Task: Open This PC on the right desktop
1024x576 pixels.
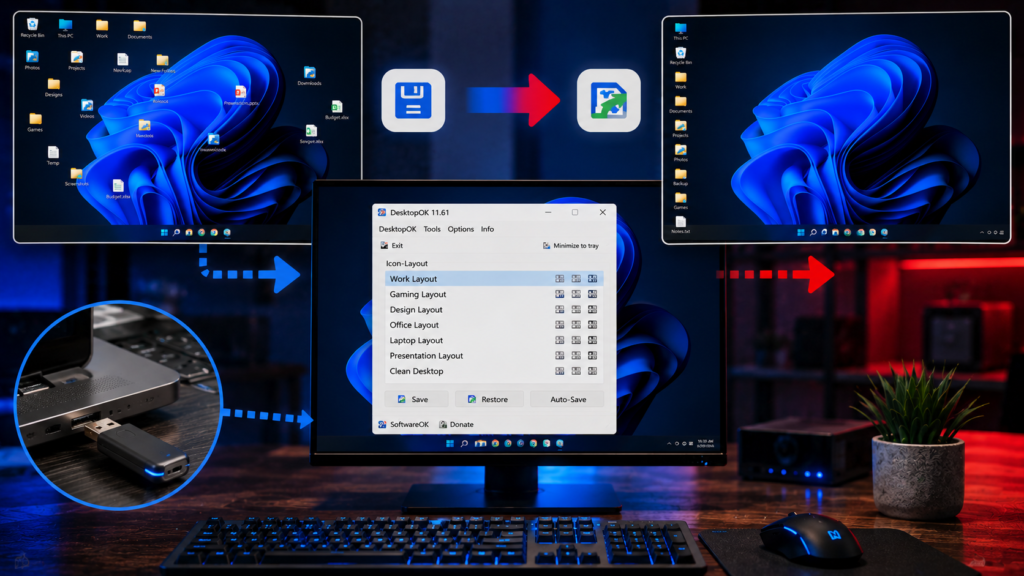Action: (x=680, y=31)
